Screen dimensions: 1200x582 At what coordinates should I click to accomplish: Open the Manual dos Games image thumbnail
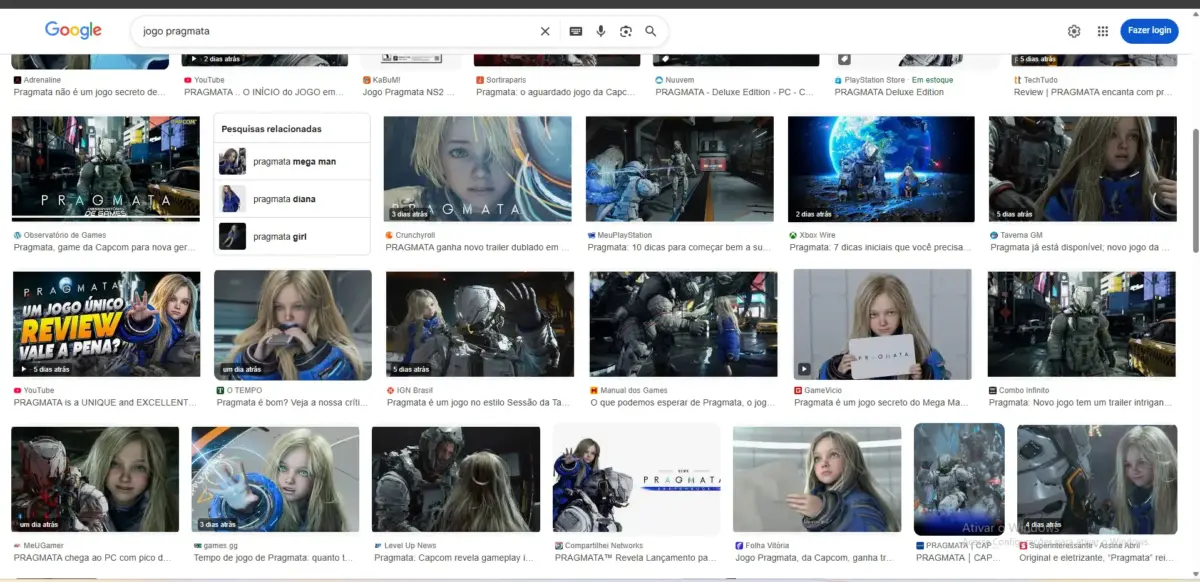683,324
